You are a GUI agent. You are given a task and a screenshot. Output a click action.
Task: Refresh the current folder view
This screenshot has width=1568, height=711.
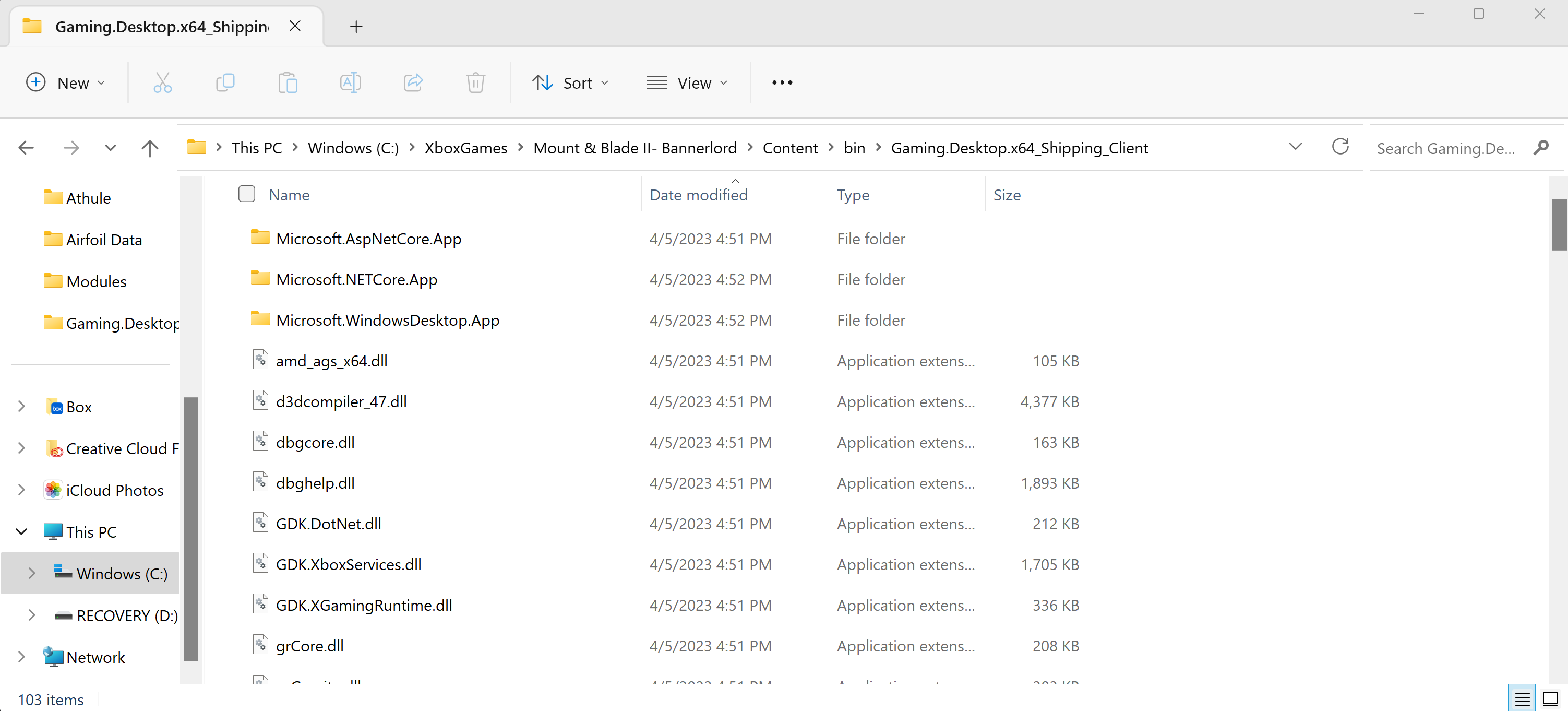click(x=1340, y=147)
